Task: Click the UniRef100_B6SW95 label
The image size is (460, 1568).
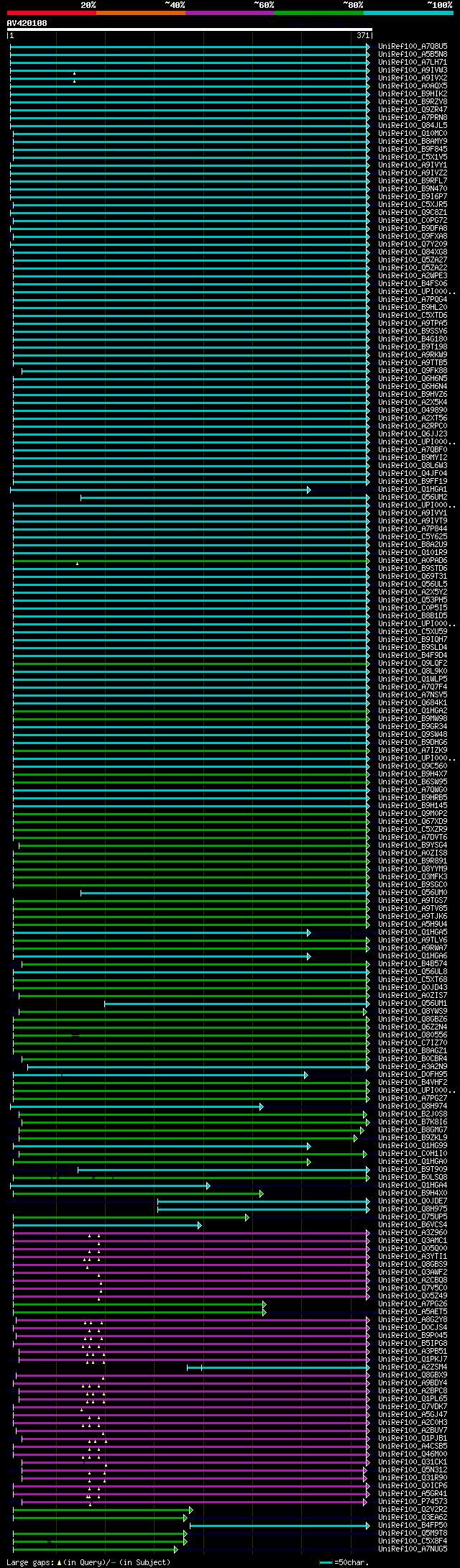Action: pos(413,781)
